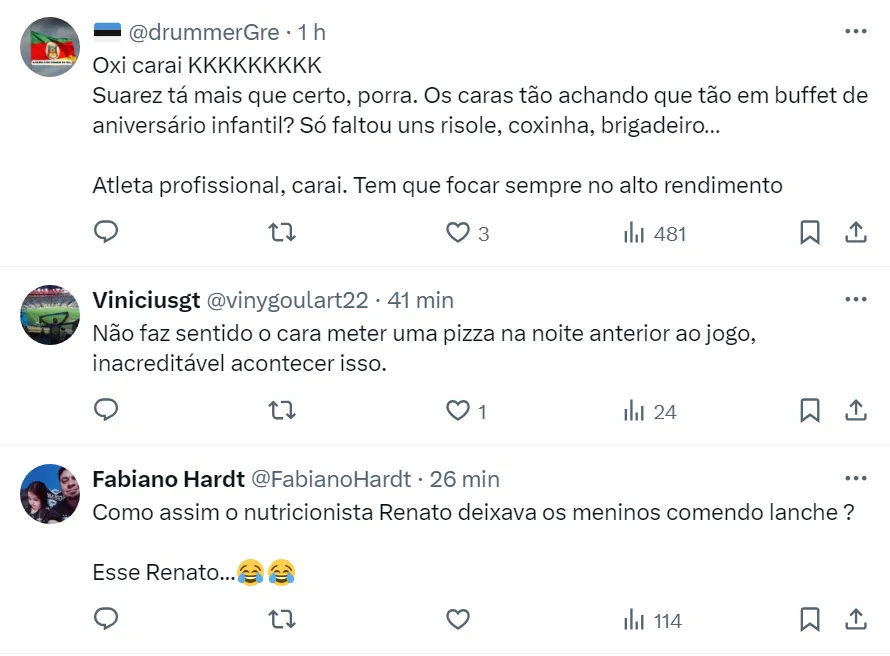Reply to the drummerGre tweet
This screenshot has width=890, height=656.
tap(106, 233)
